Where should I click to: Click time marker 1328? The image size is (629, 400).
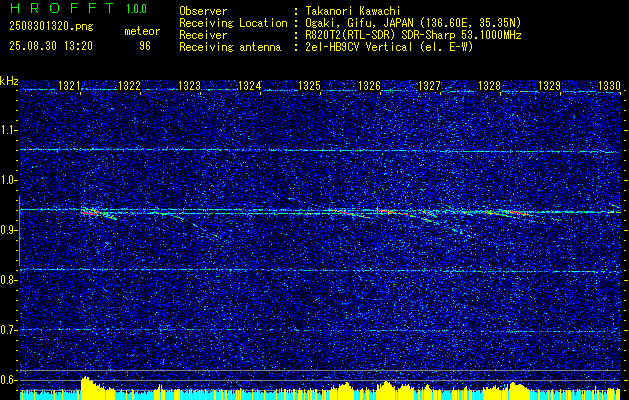[x=489, y=85]
